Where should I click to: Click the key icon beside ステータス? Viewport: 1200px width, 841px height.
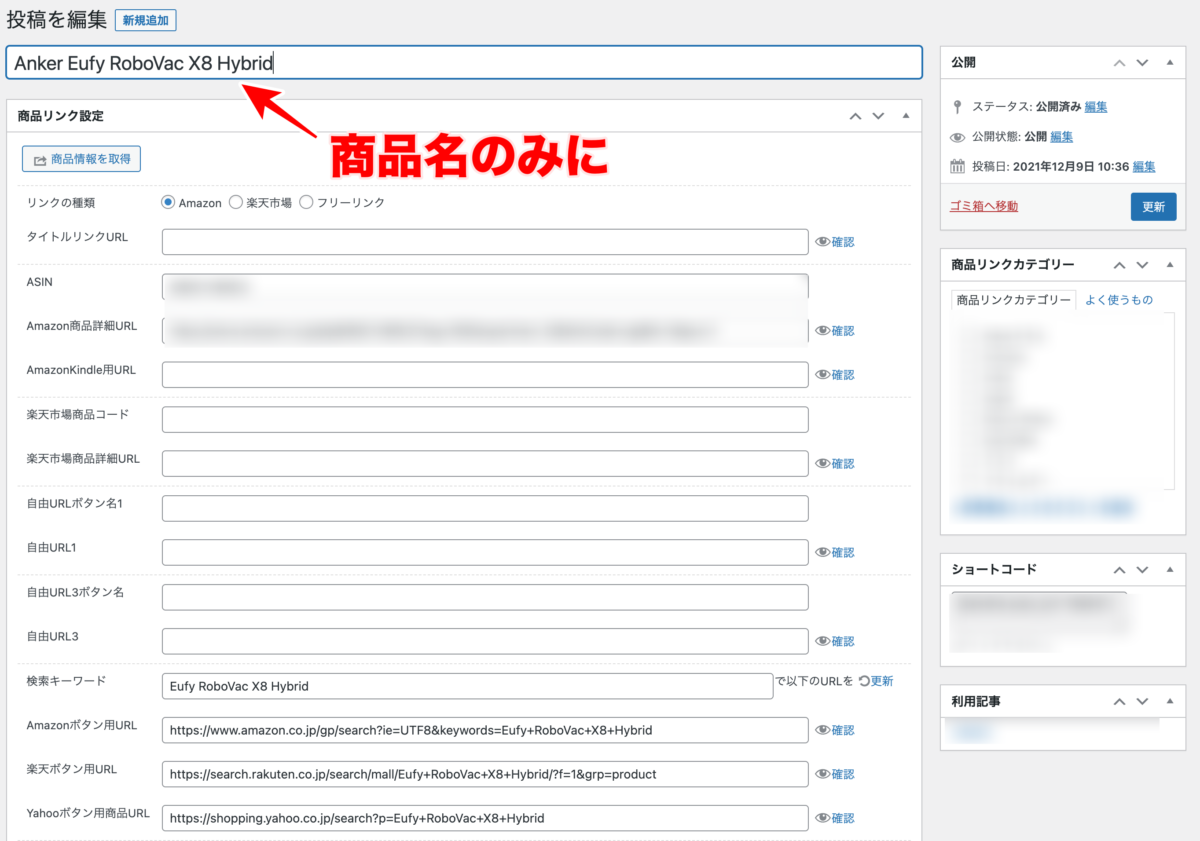point(957,106)
